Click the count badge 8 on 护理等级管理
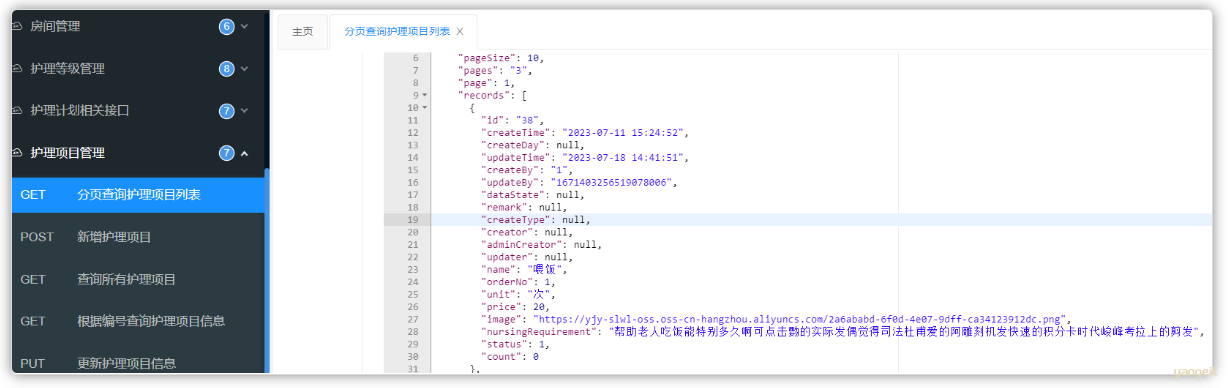Image resolution: width=1228 pixels, height=388 pixels. pos(226,68)
